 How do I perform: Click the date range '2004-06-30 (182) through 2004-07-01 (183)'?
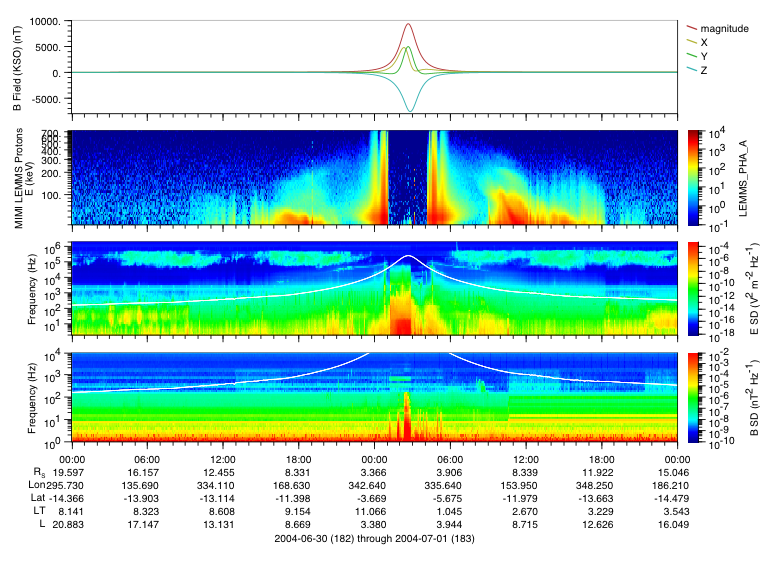point(374,539)
